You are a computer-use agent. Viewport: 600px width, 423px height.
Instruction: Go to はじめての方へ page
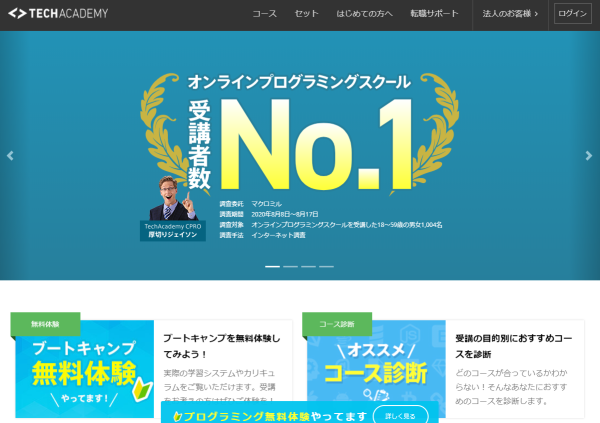[364, 13]
